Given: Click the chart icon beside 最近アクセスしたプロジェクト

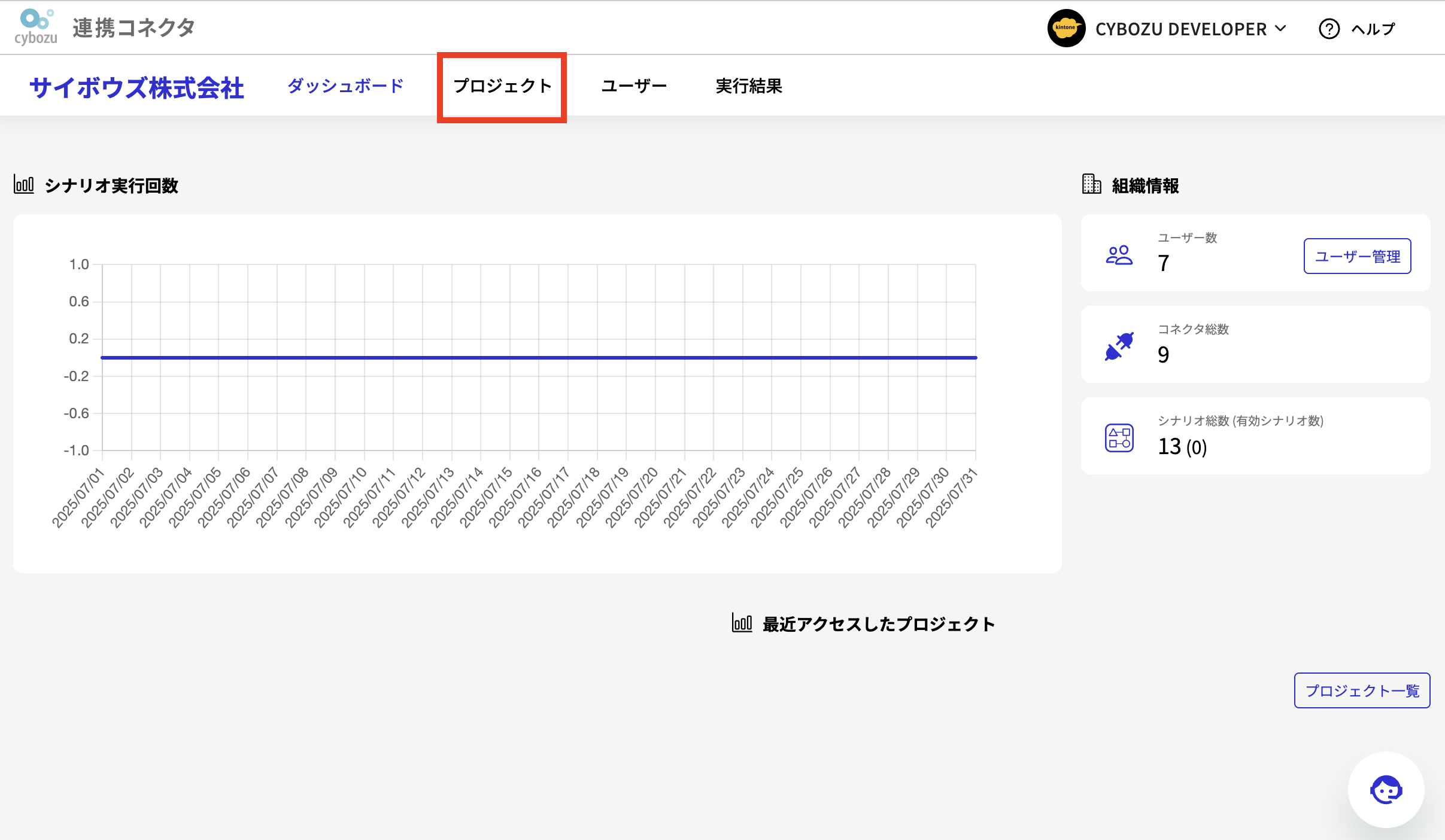Looking at the screenshot, I should pyautogui.click(x=742, y=623).
